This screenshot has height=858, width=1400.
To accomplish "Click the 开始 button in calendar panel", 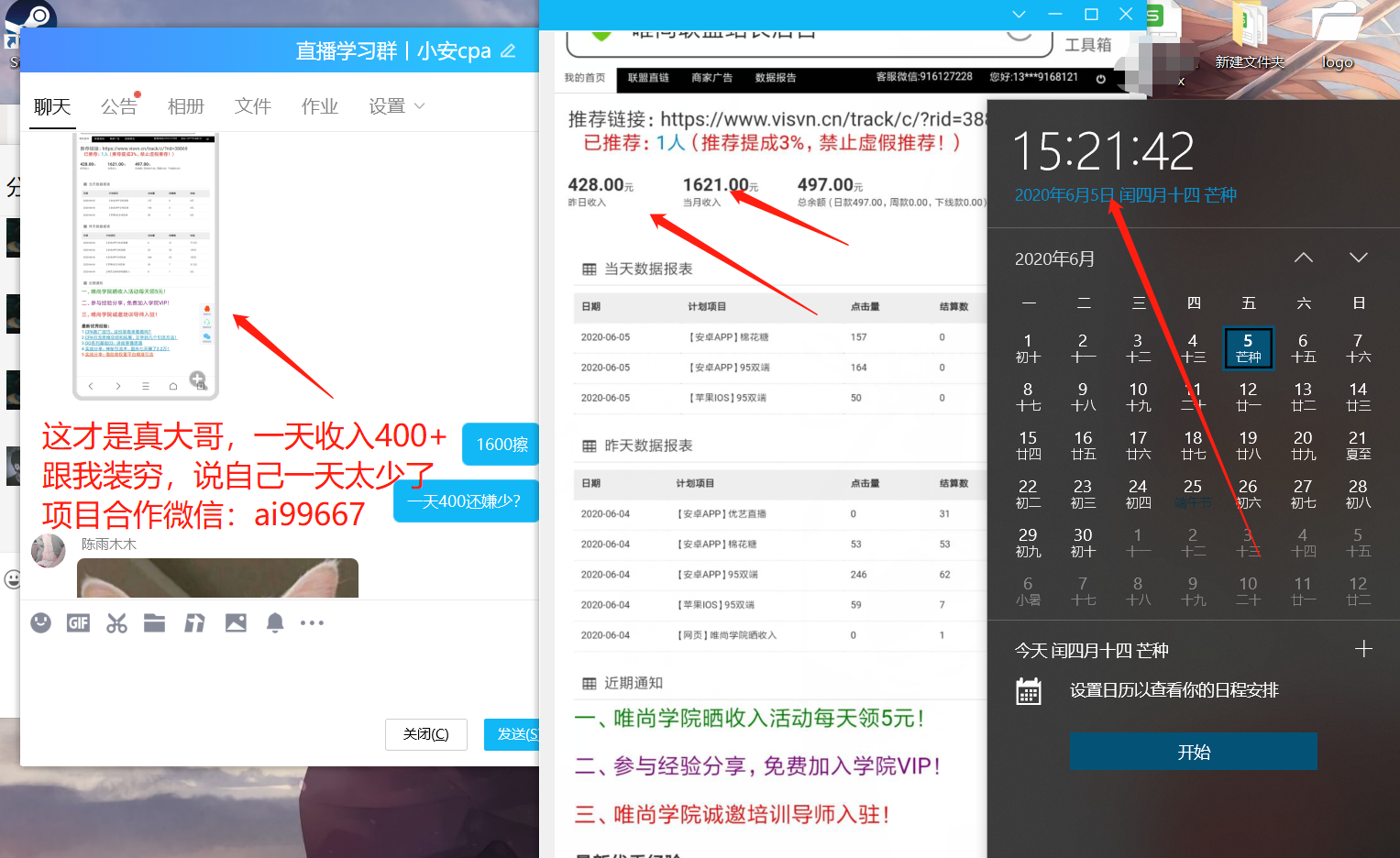I will pyautogui.click(x=1194, y=752).
